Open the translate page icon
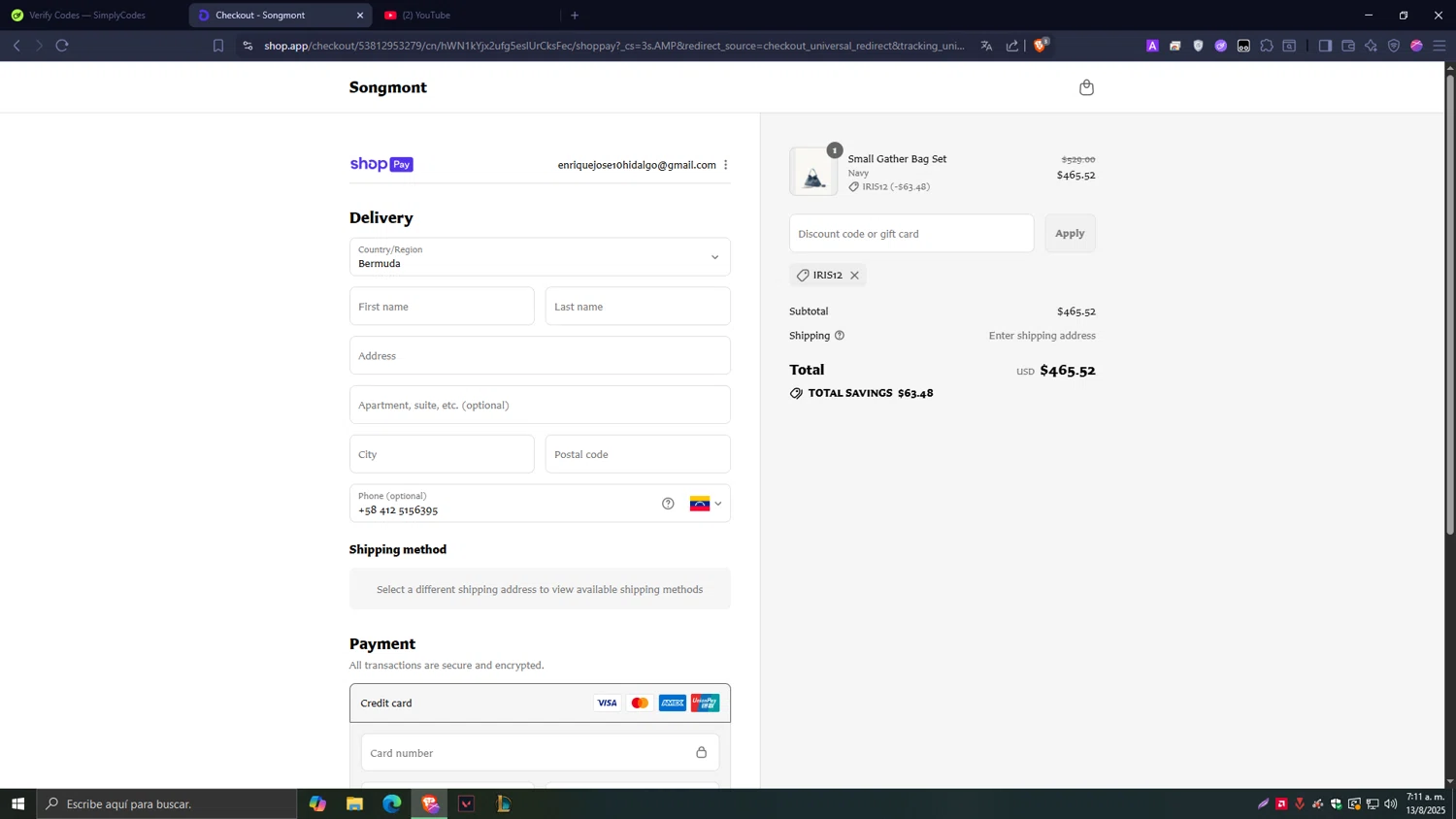The height and width of the screenshot is (819, 1456). [x=986, y=46]
